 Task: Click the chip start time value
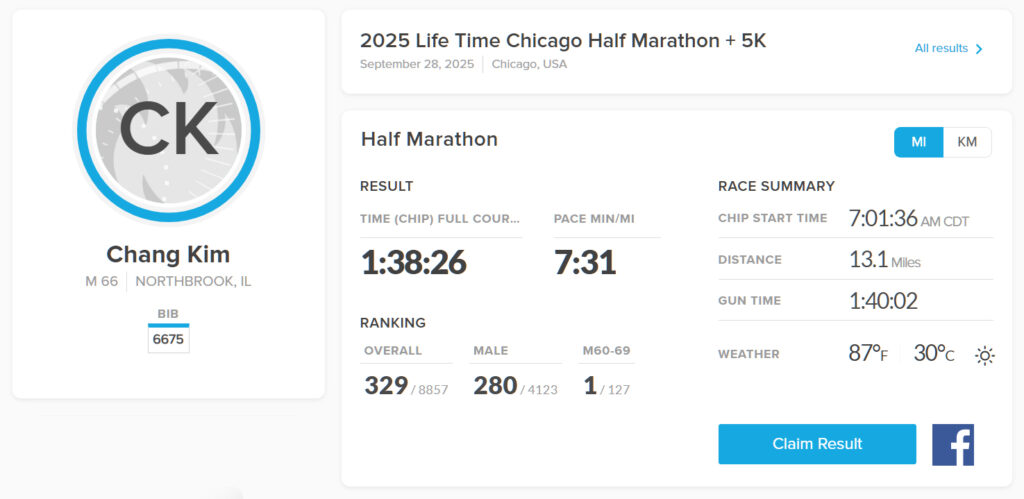tap(908, 219)
